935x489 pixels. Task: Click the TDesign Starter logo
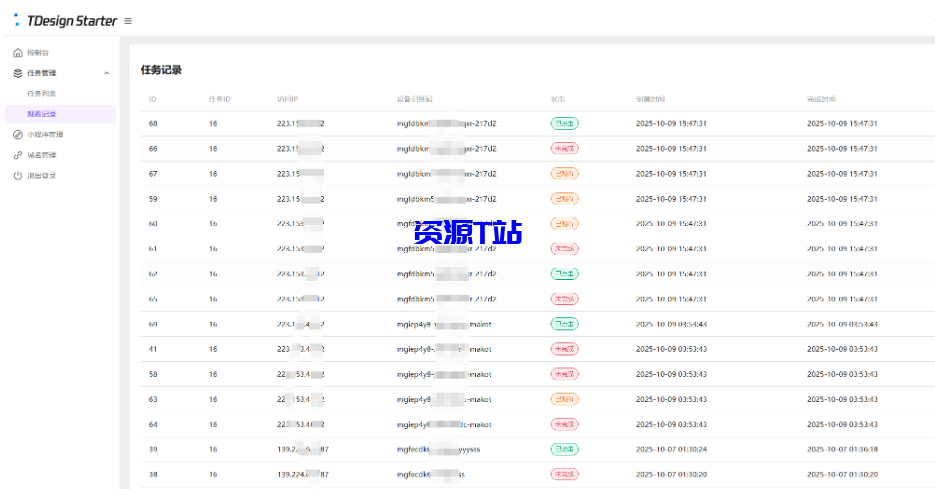pos(65,21)
